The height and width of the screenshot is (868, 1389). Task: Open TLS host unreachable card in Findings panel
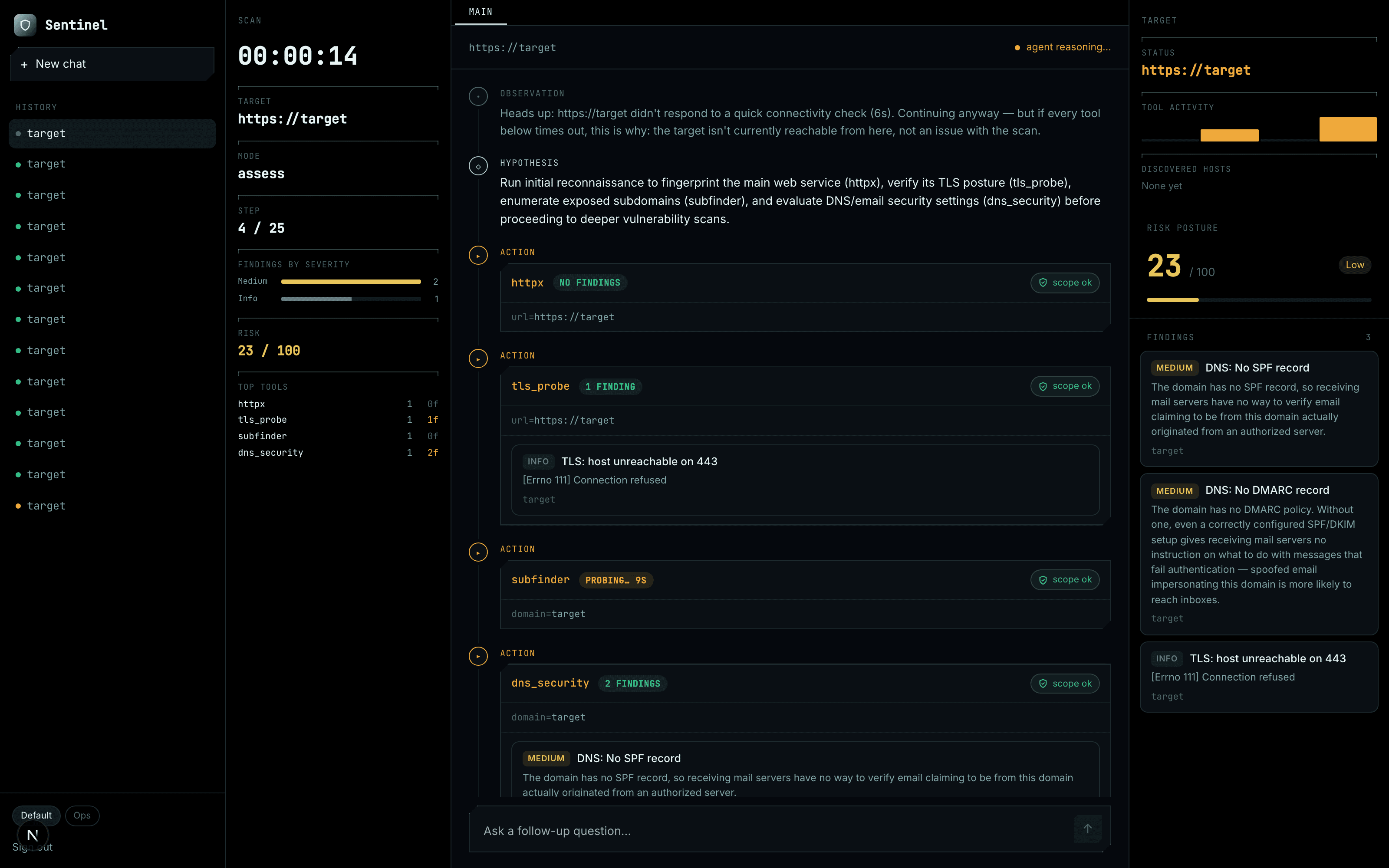tap(1259, 677)
